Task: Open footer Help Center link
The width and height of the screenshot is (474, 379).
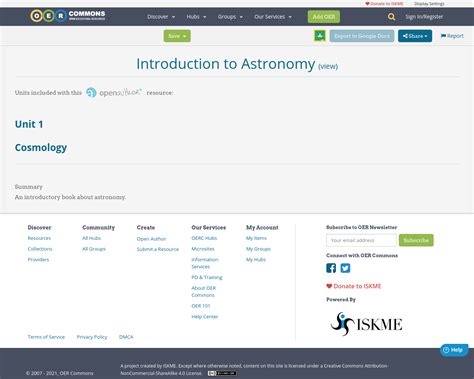Action: pos(205,316)
